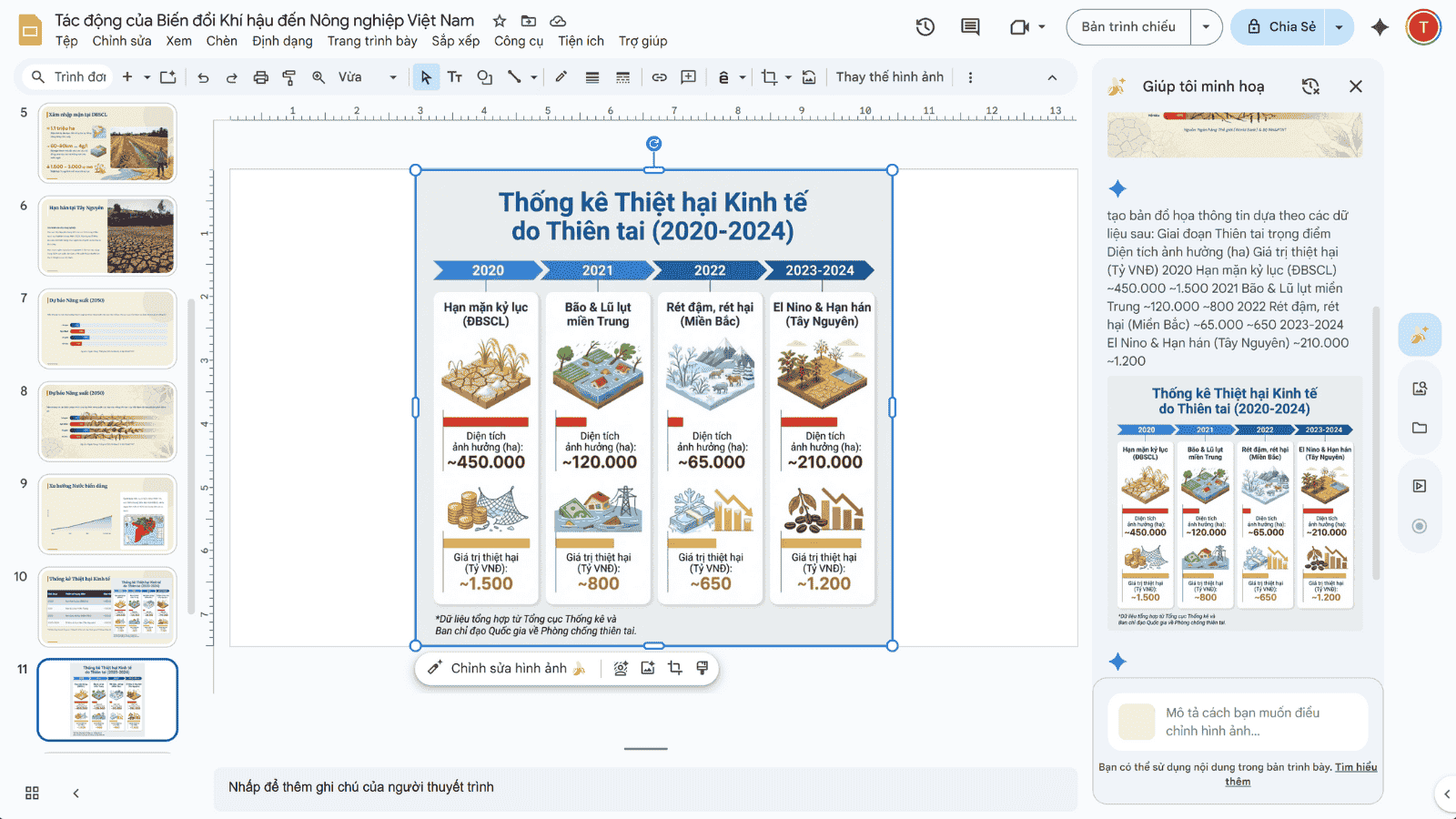Open the border color pen tool

click(561, 77)
